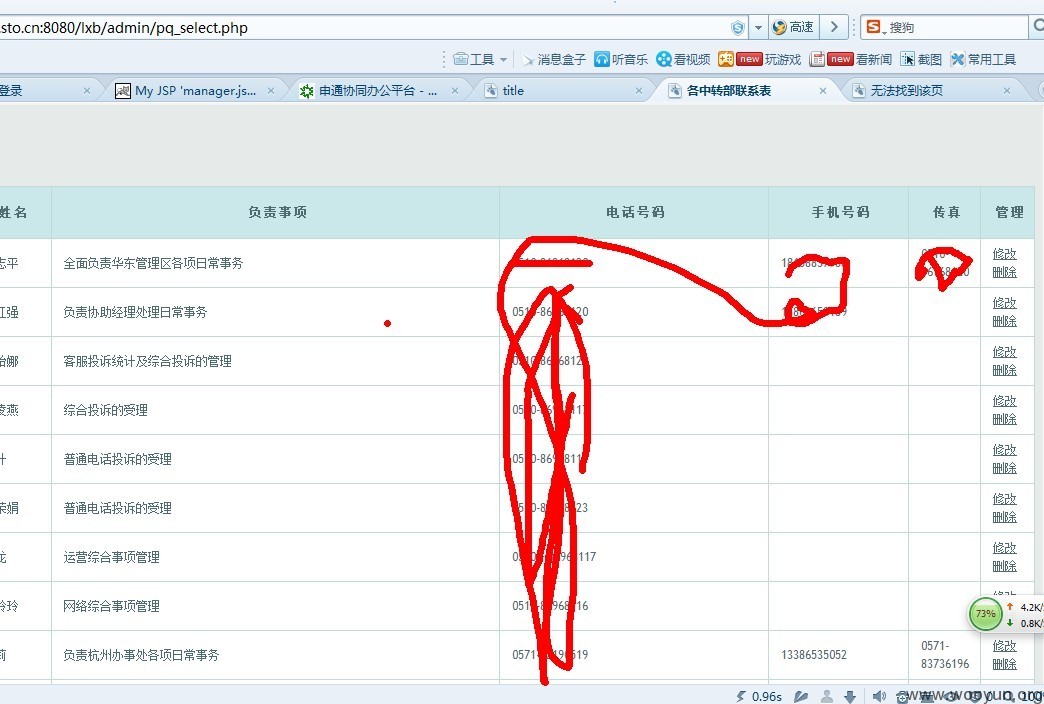The width and height of the screenshot is (1044, 704).
Task: Click 修改 for 客服投诉统计及综合投诉的管理 row
Action: coord(1004,352)
